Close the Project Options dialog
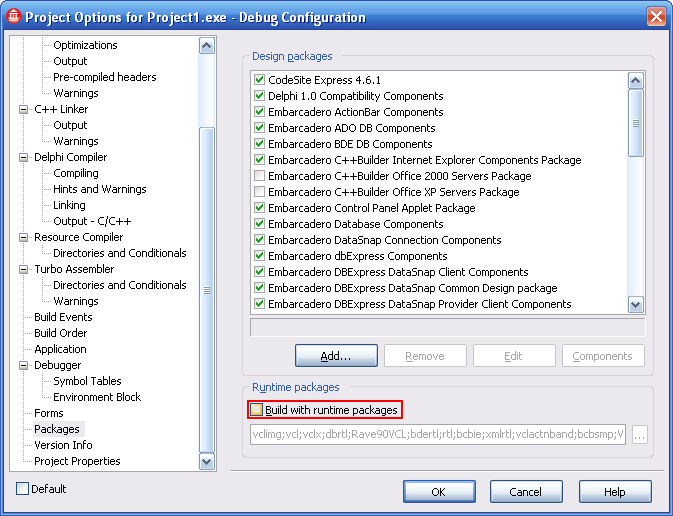The image size is (673, 516). tap(656, 17)
